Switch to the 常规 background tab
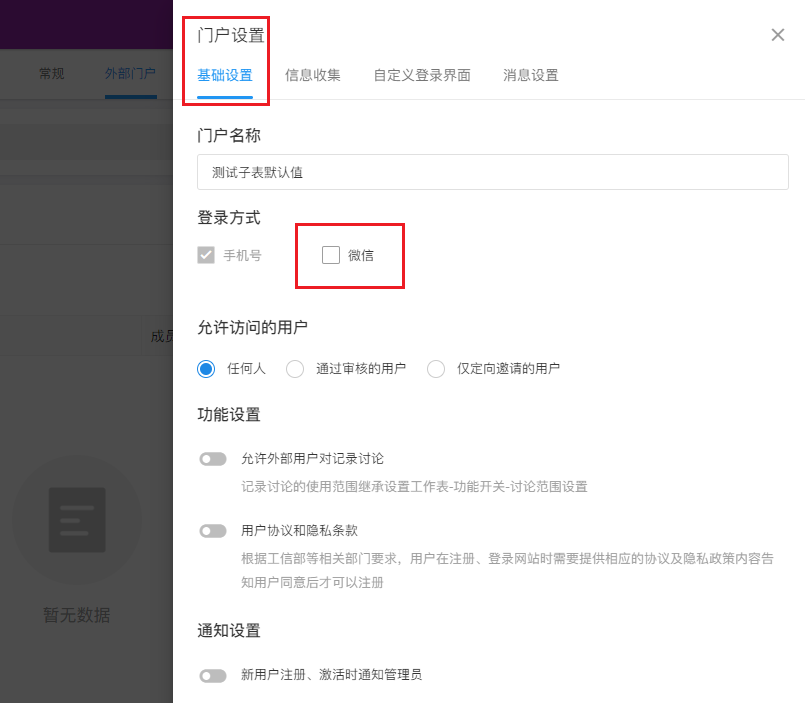 pyautogui.click(x=51, y=74)
